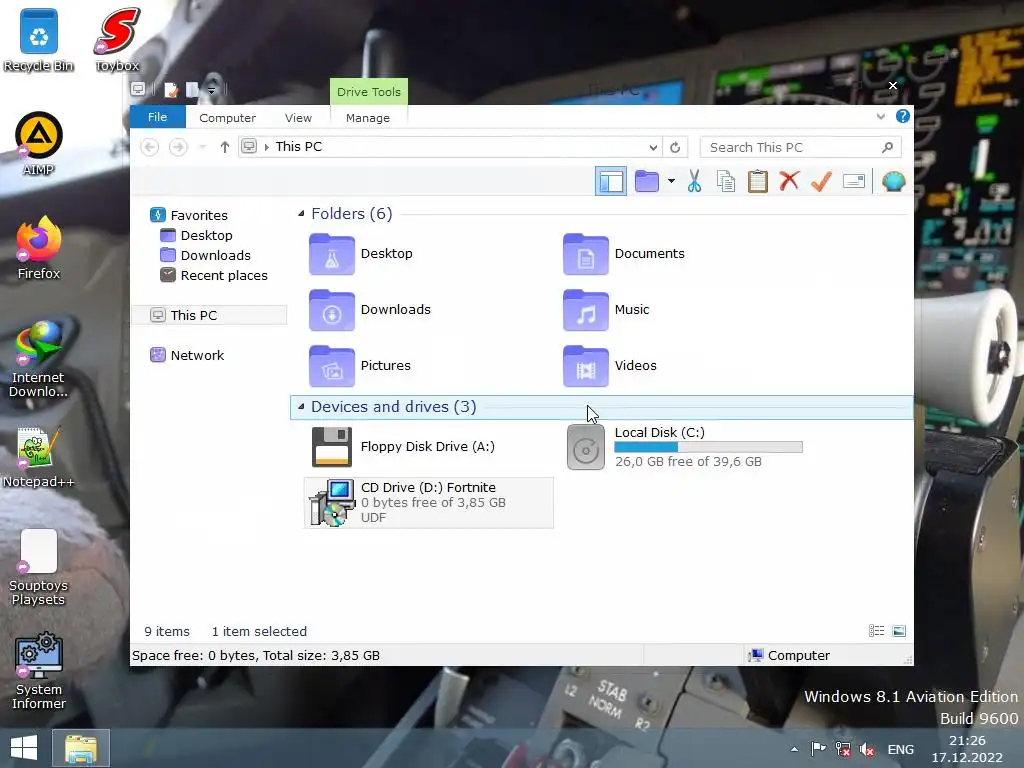Image resolution: width=1024 pixels, height=768 pixels.
Task: Select the Desktop folder in main pane
Action: pos(361,253)
